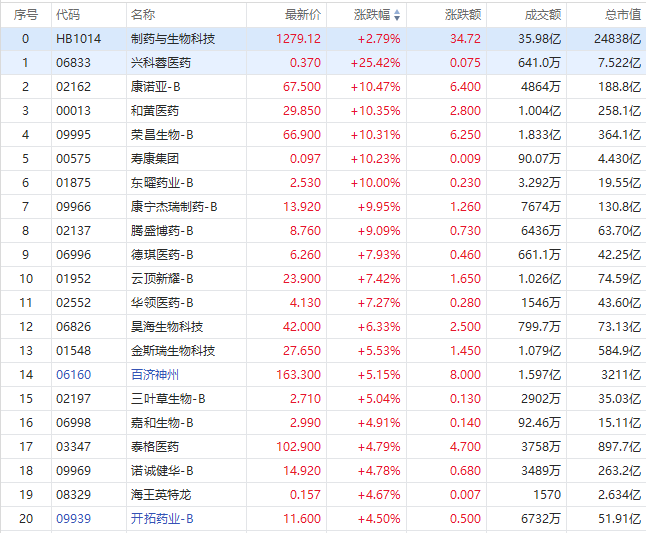The height and width of the screenshot is (533, 646).
Task: Select the 寿康集团 row name
Action: (x=154, y=159)
